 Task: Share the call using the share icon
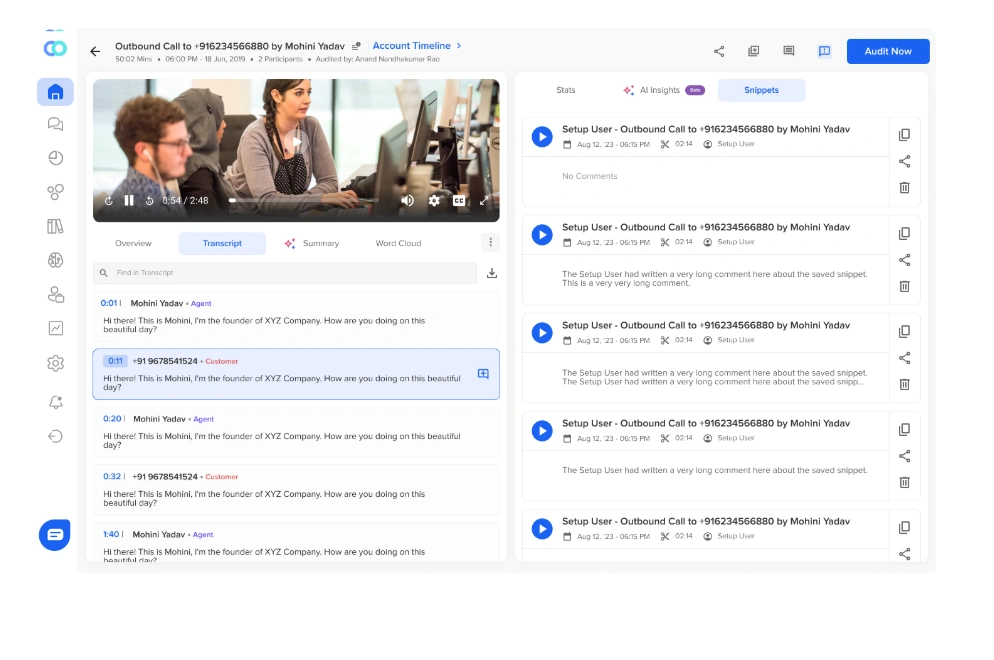[x=718, y=51]
